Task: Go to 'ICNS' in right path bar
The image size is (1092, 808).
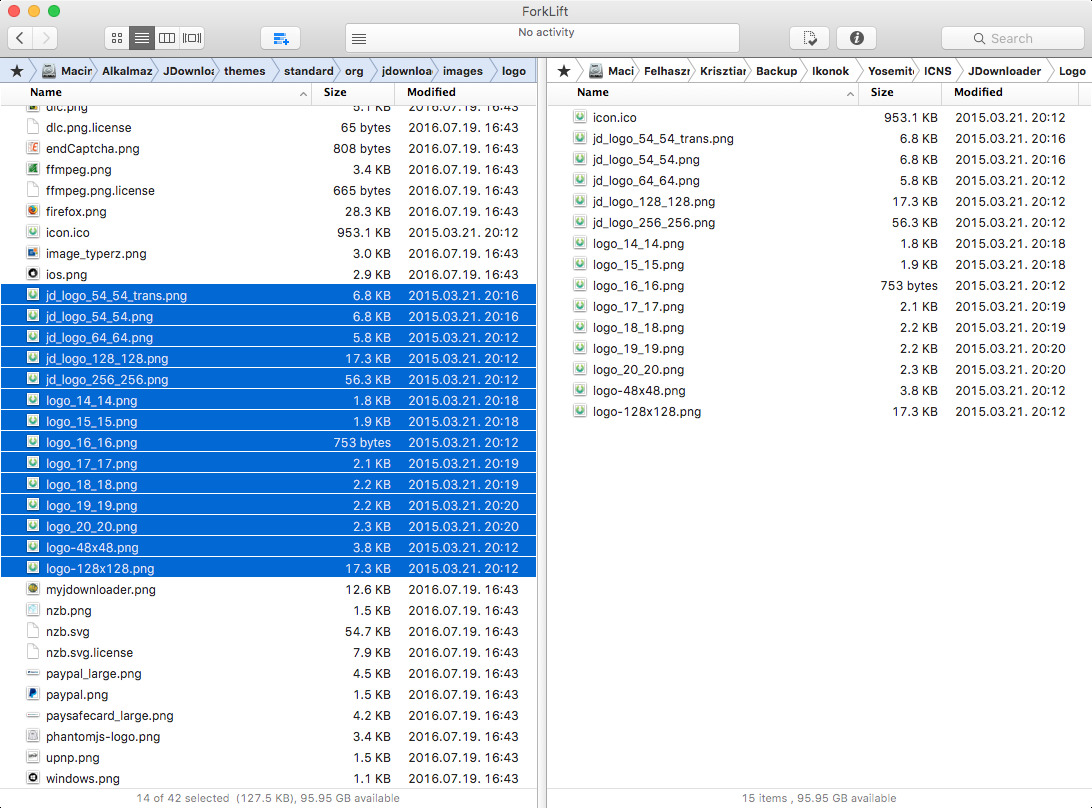Action: (937, 71)
